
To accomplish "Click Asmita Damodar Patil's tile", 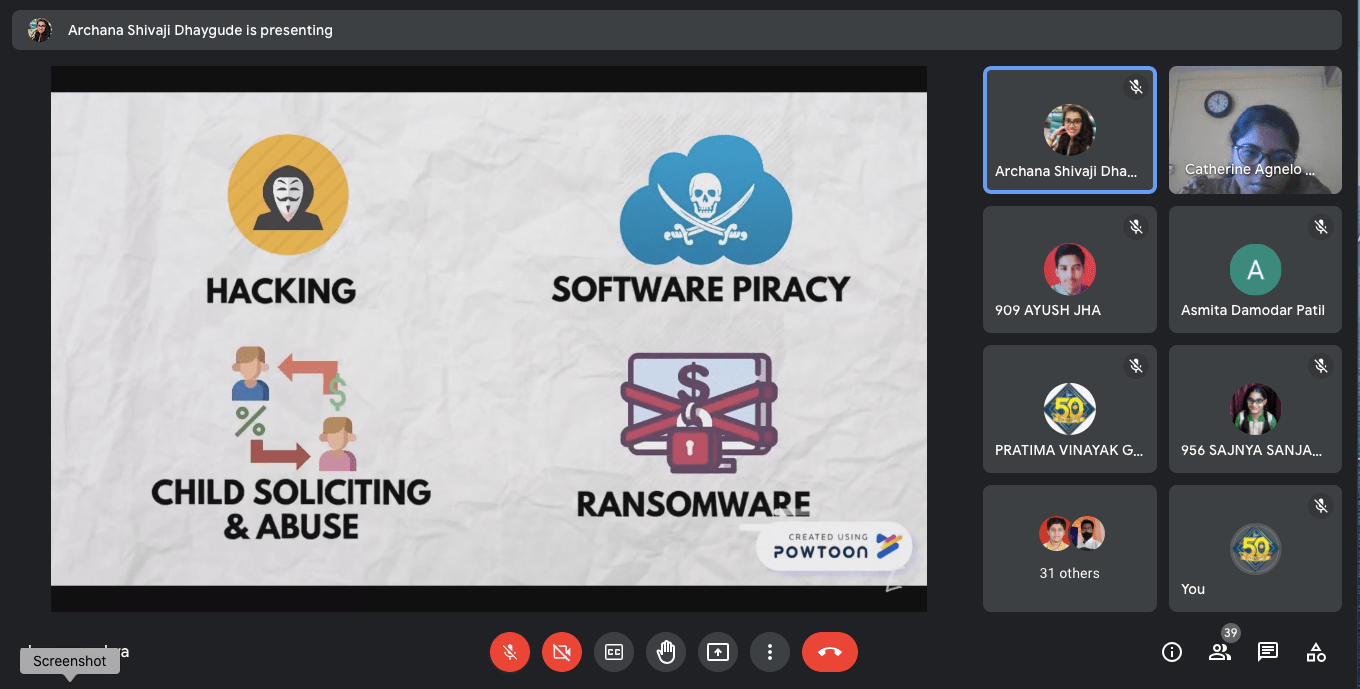I will coord(1255,270).
